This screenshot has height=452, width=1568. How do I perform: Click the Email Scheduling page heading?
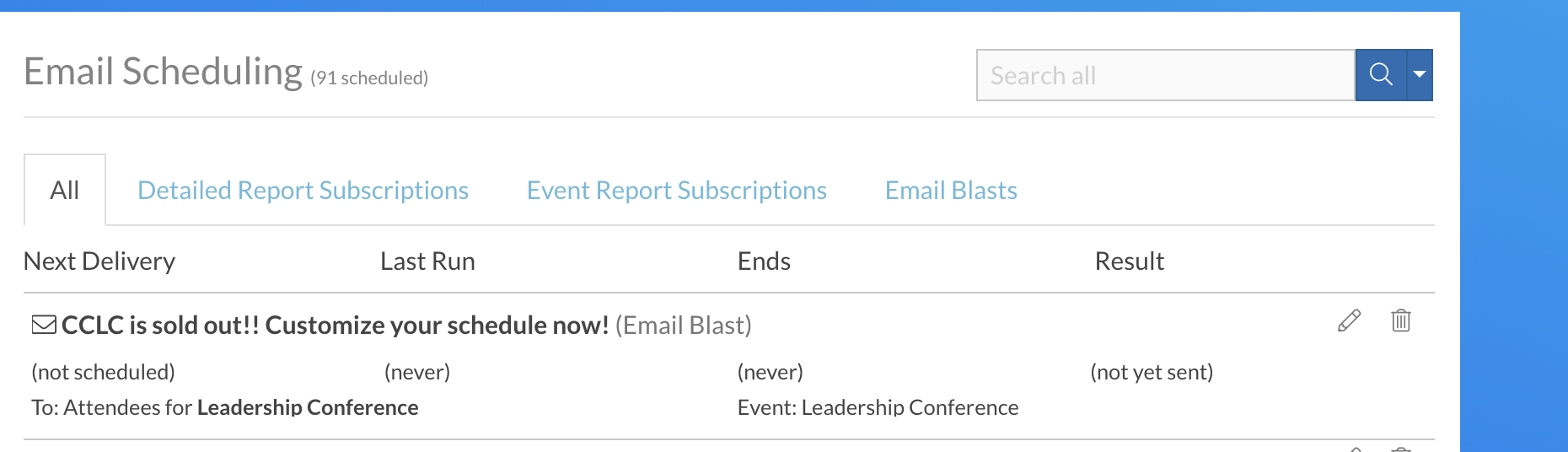[x=163, y=72]
